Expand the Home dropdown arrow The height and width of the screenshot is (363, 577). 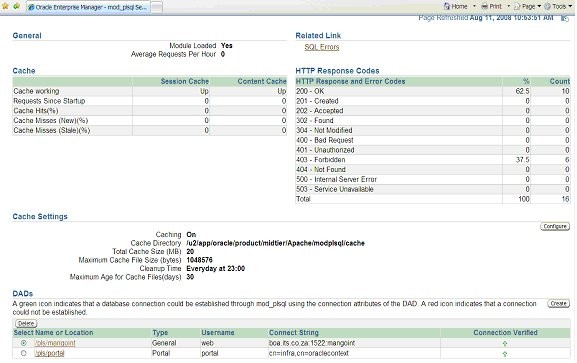(474, 6)
